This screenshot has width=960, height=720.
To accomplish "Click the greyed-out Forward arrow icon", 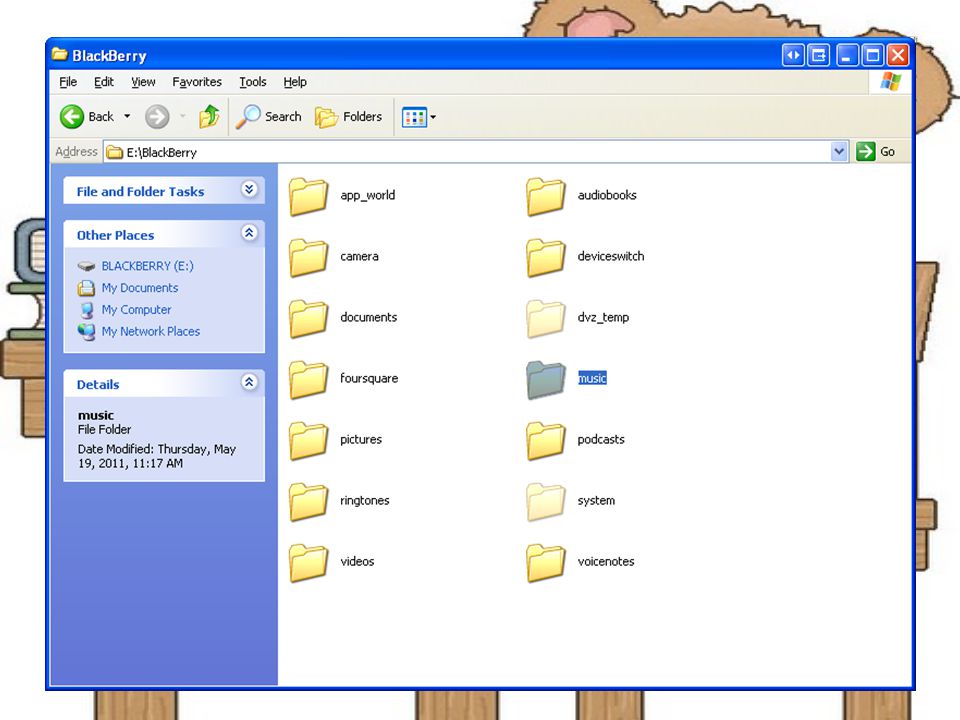I will click(157, 116).
